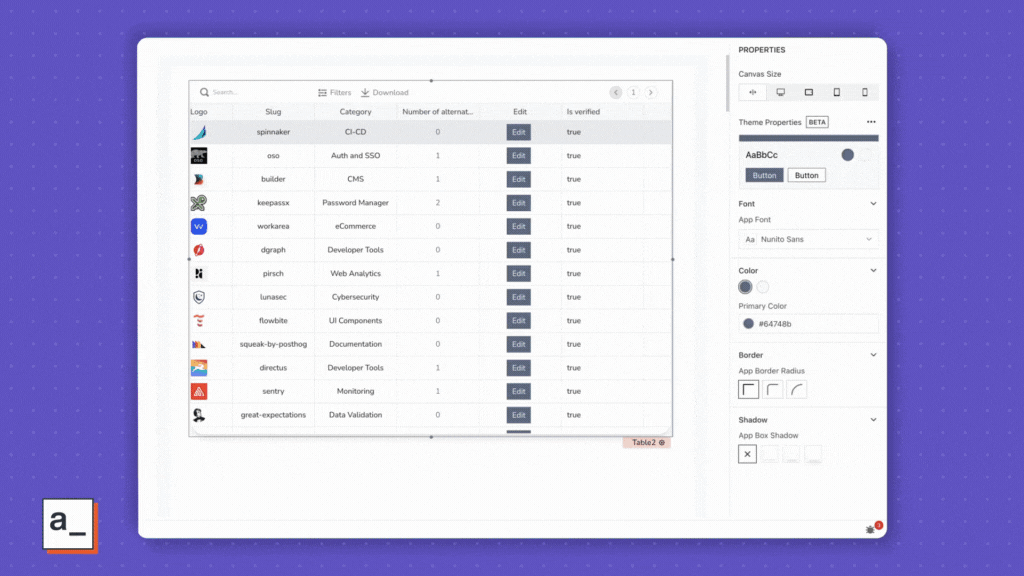Open the table Filters option
Screen dimensions: 1024x576
tap(335, 92)
